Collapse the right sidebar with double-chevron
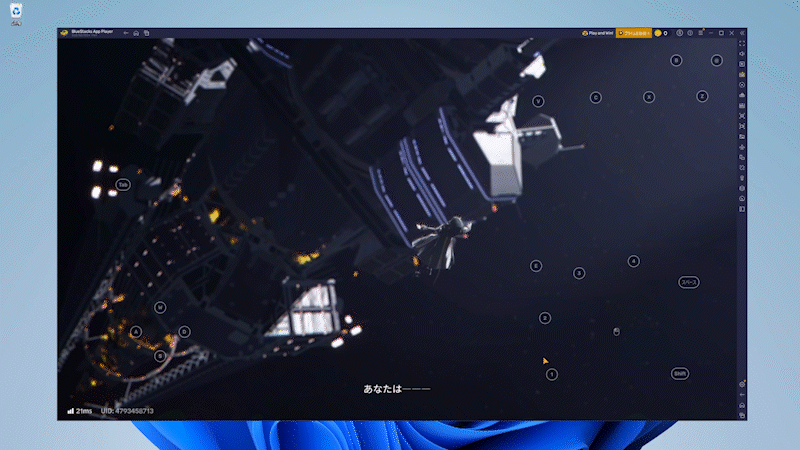The width and height of the screenshot is (800, 450). (744, 33)
